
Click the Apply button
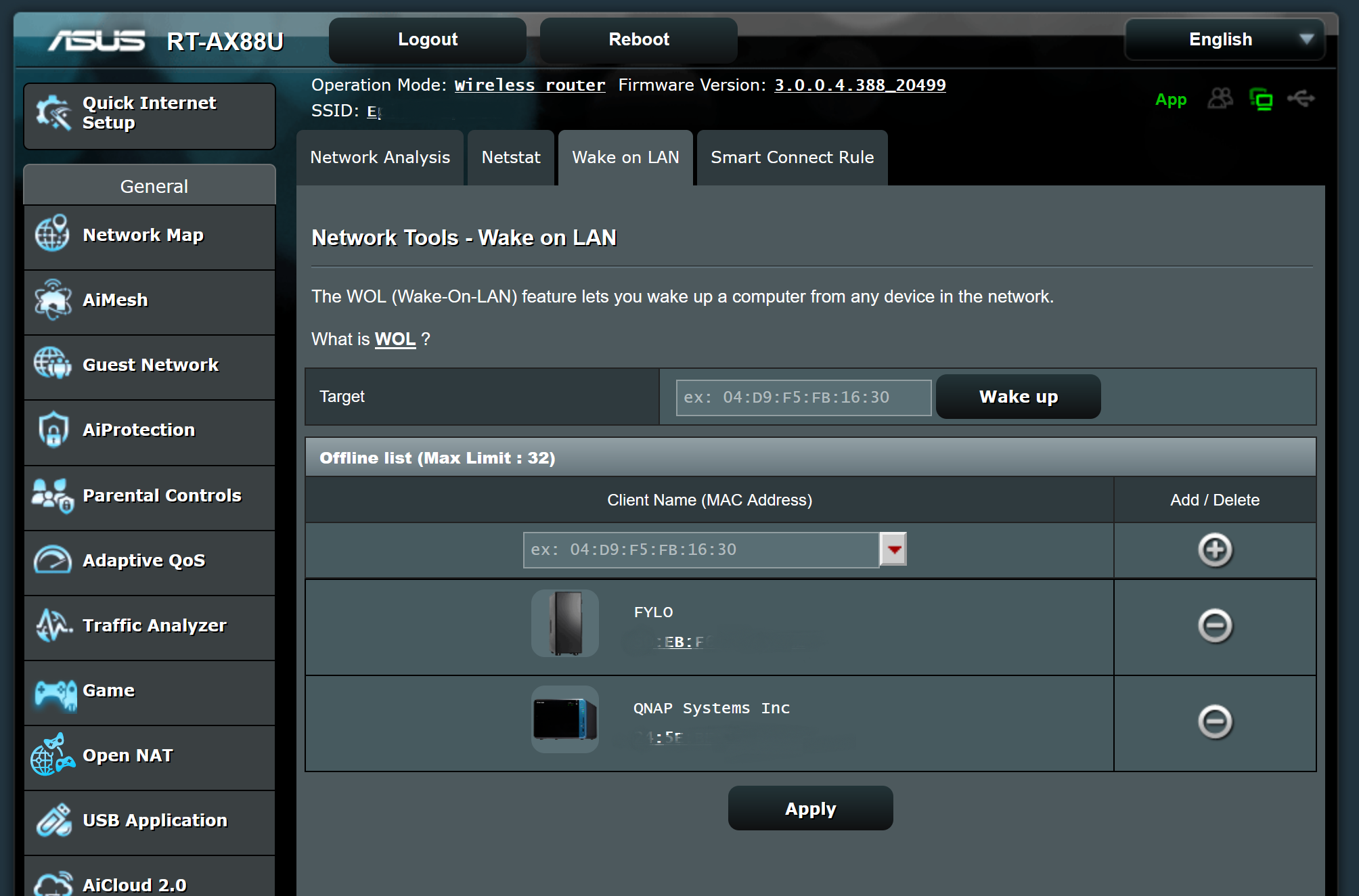point(810,809)
